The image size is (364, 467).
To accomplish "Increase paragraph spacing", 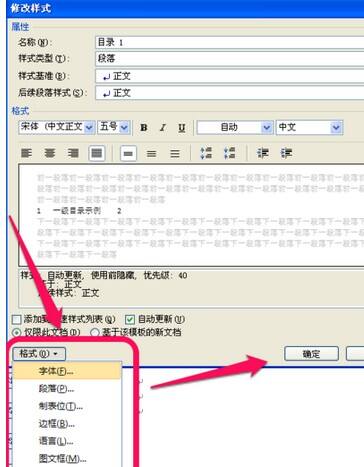I will click(x=206, y=153).
